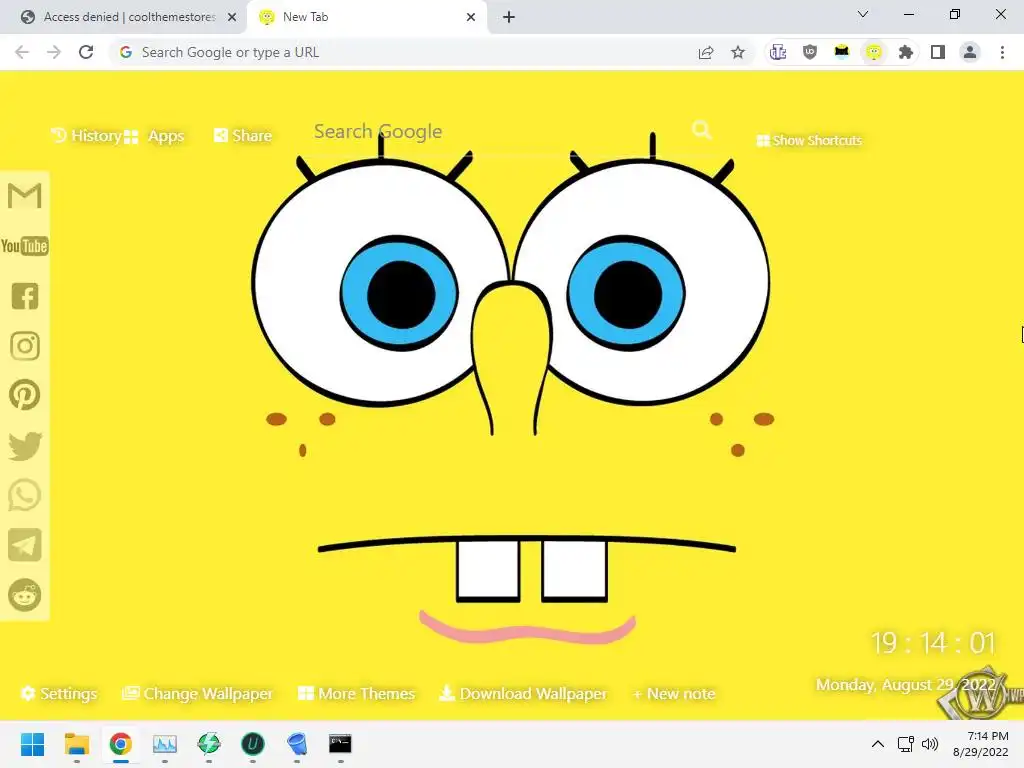Close the Access denied tab
The height and width of the screenshot is (768, 1024).
(232, 17)
